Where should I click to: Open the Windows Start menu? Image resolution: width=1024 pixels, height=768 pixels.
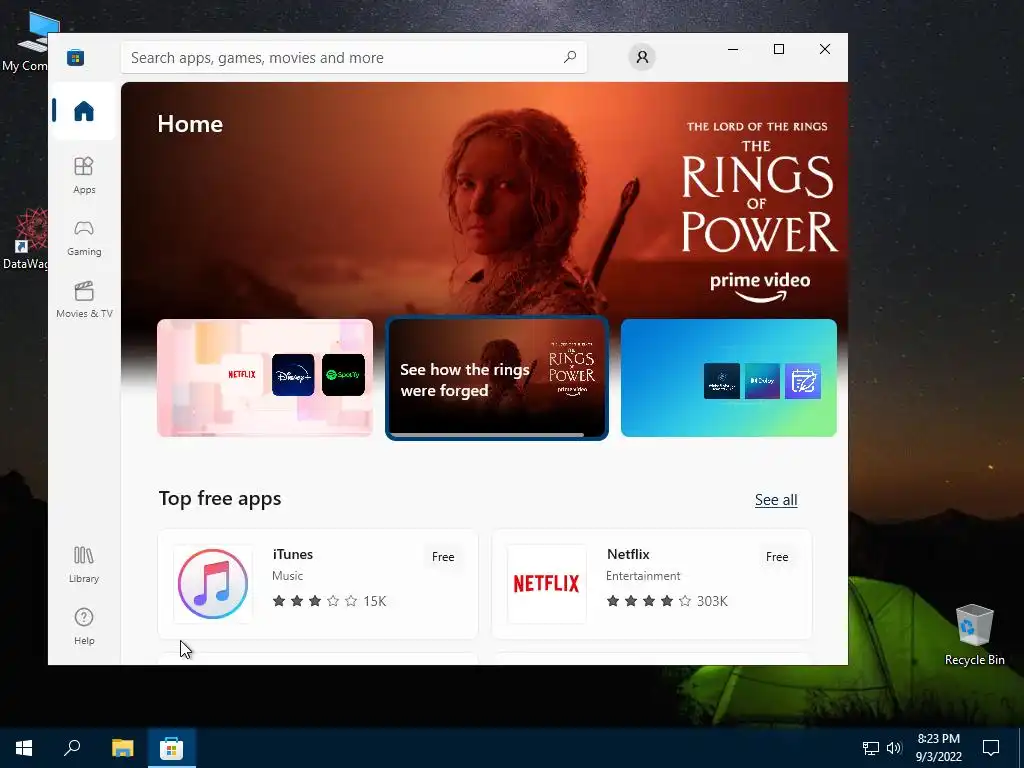(24, 748)
